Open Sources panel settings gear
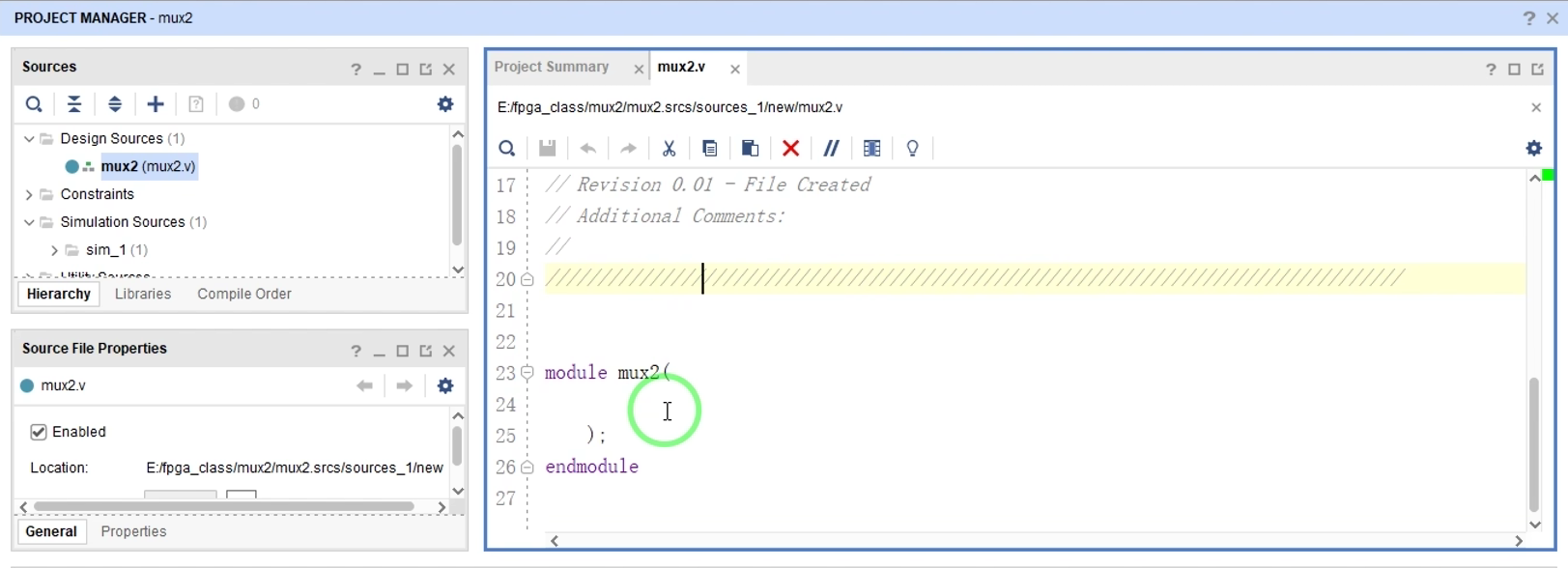1568x568 pixels. [x=445, y=104]
